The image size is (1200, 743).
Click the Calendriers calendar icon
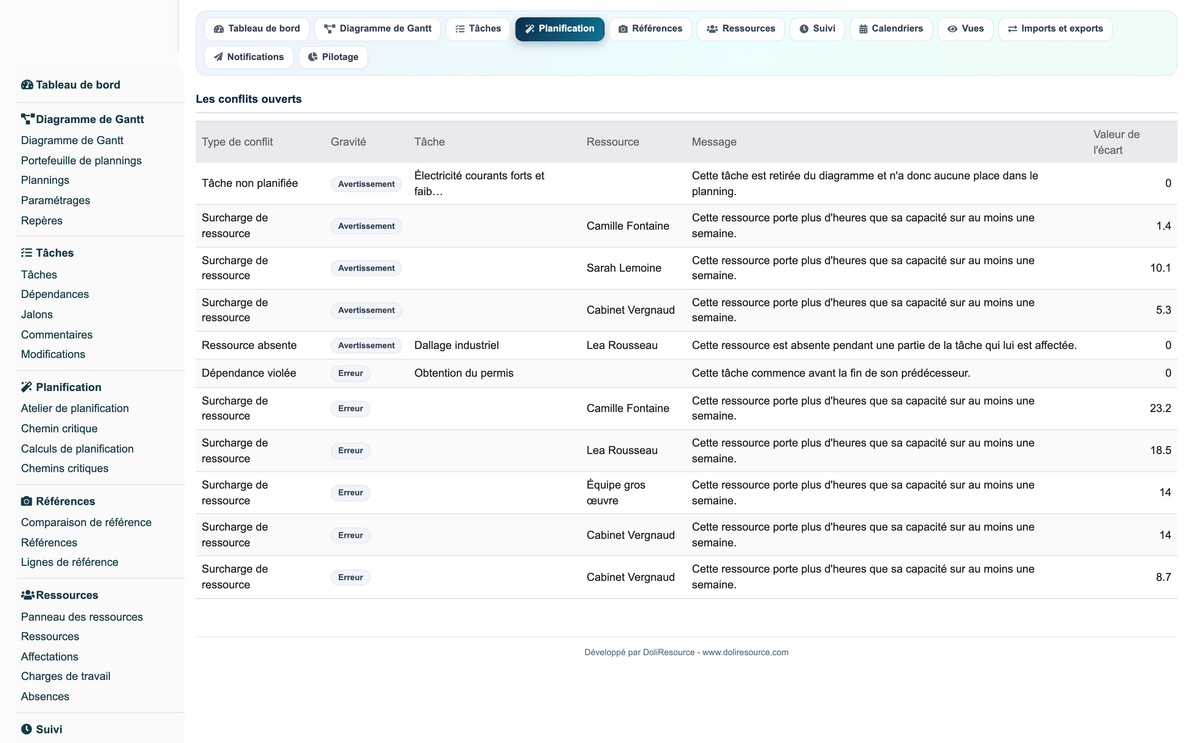[x=863, y=29]
